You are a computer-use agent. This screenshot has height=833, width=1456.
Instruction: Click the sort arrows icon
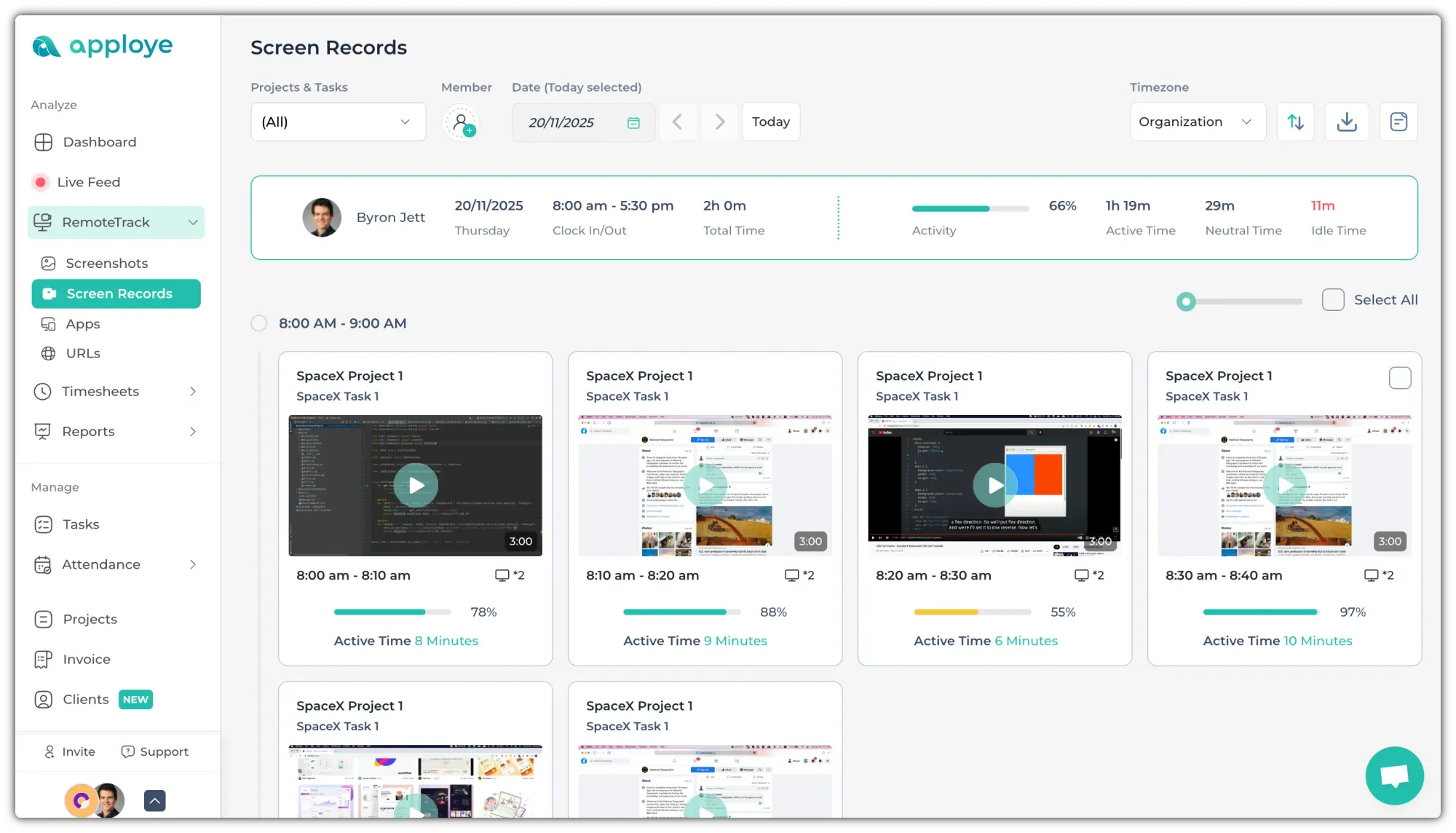click(x=1295, y=122)
